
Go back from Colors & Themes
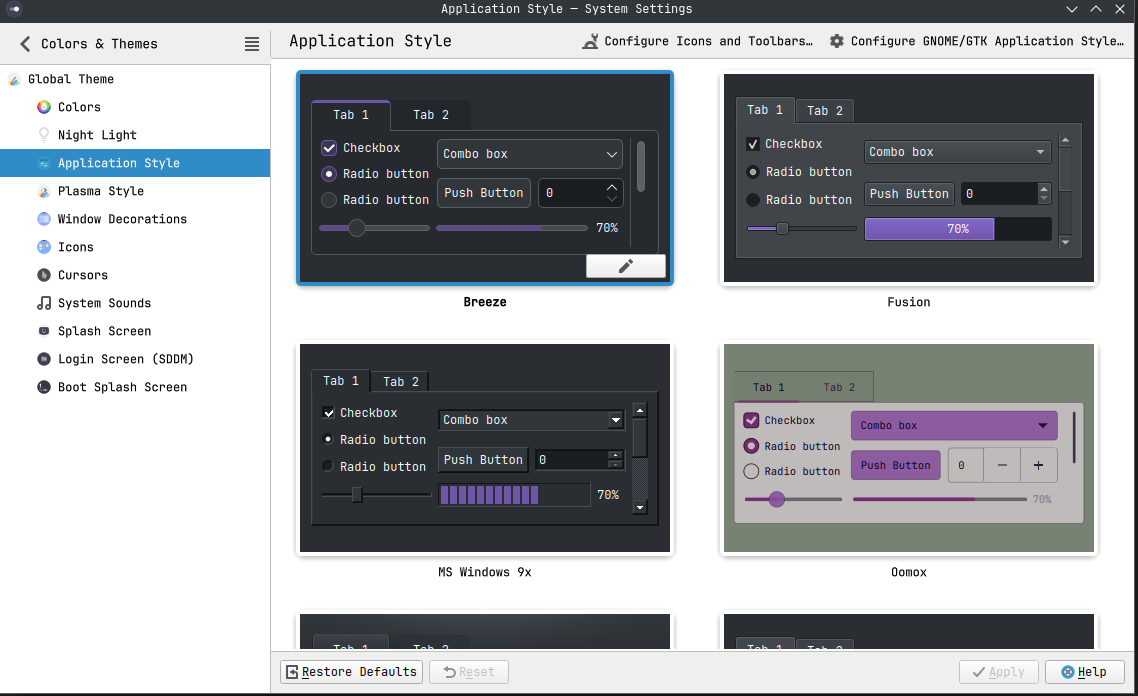(25, 44)
